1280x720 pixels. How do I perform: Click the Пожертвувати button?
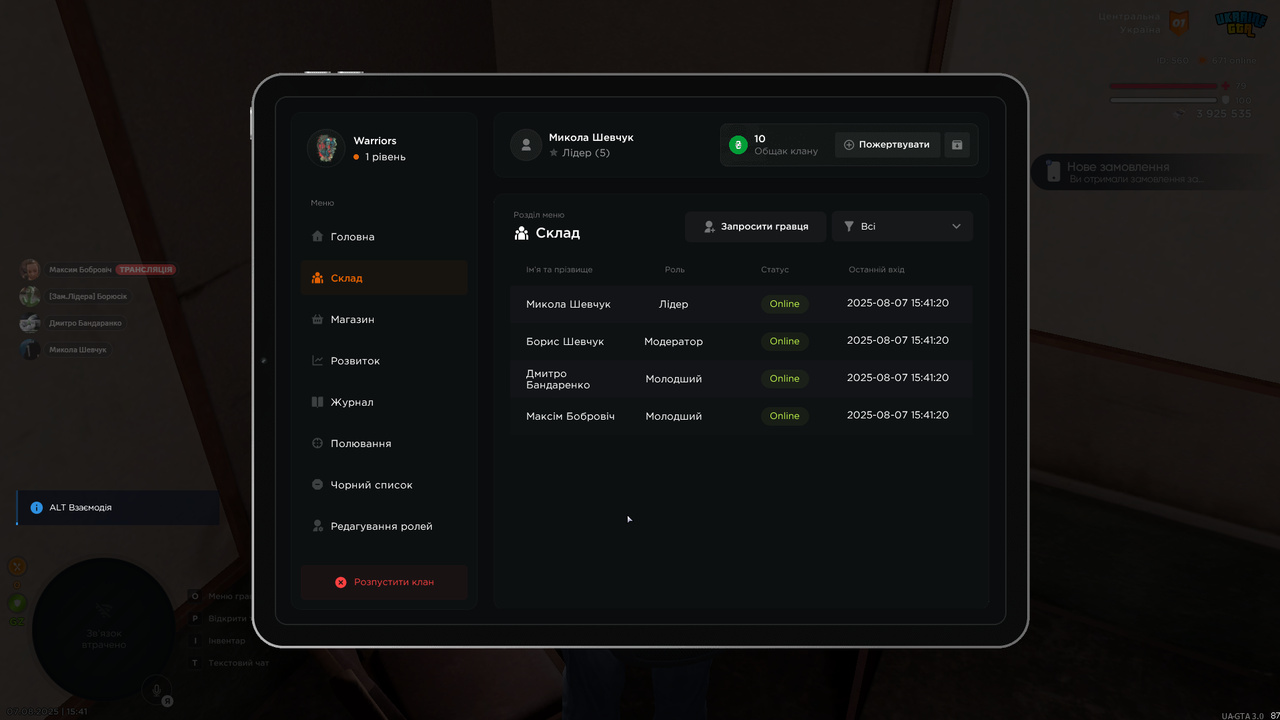pos(888,145)
